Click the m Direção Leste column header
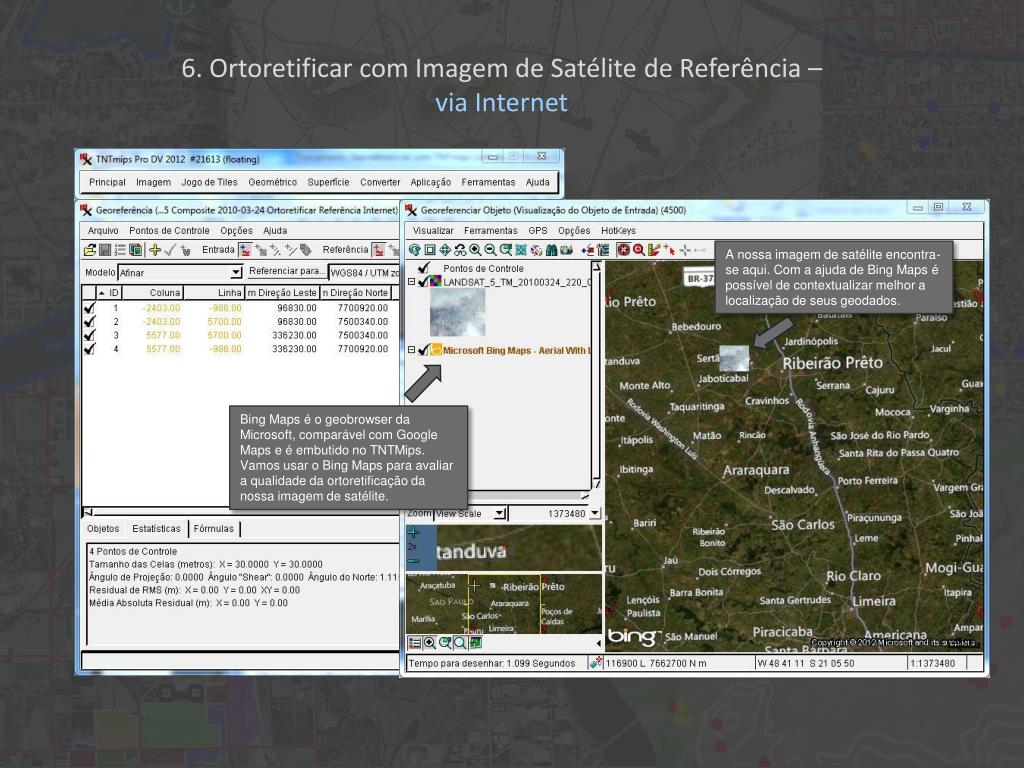The width and height of the screenshot is (1024, 768). 282,293
